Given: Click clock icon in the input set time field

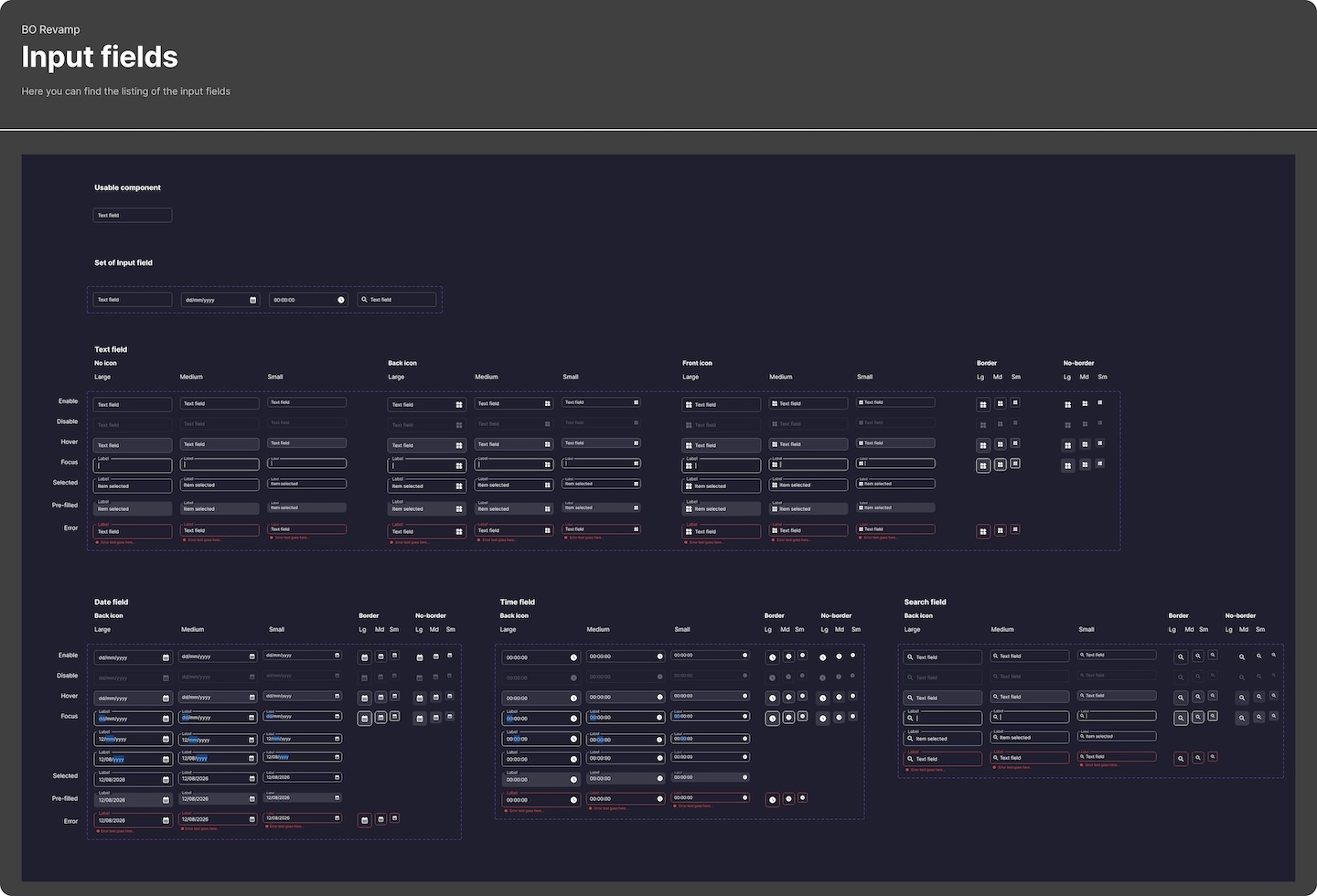Looking at the screenshot, I should [341, 300].
